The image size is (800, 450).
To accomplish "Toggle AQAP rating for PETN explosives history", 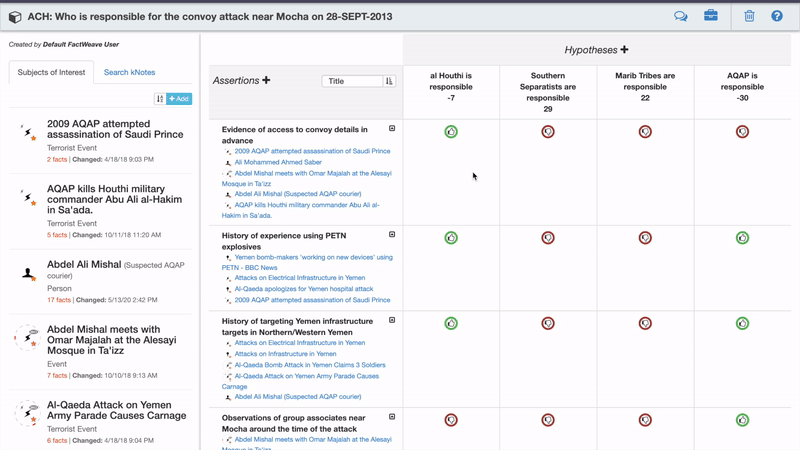I will click(x=742, y=238).
